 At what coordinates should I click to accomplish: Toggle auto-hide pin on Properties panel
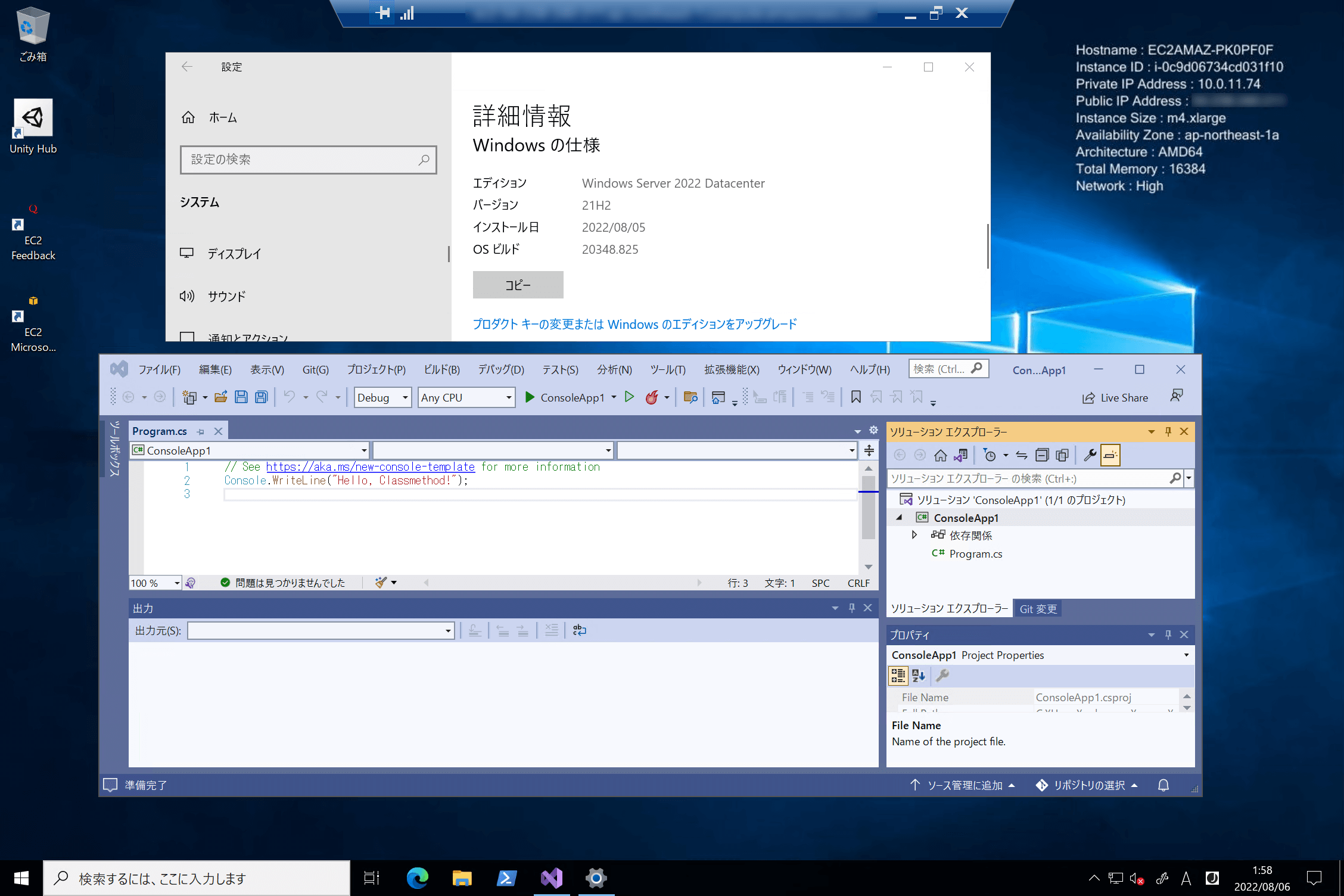1168,634
